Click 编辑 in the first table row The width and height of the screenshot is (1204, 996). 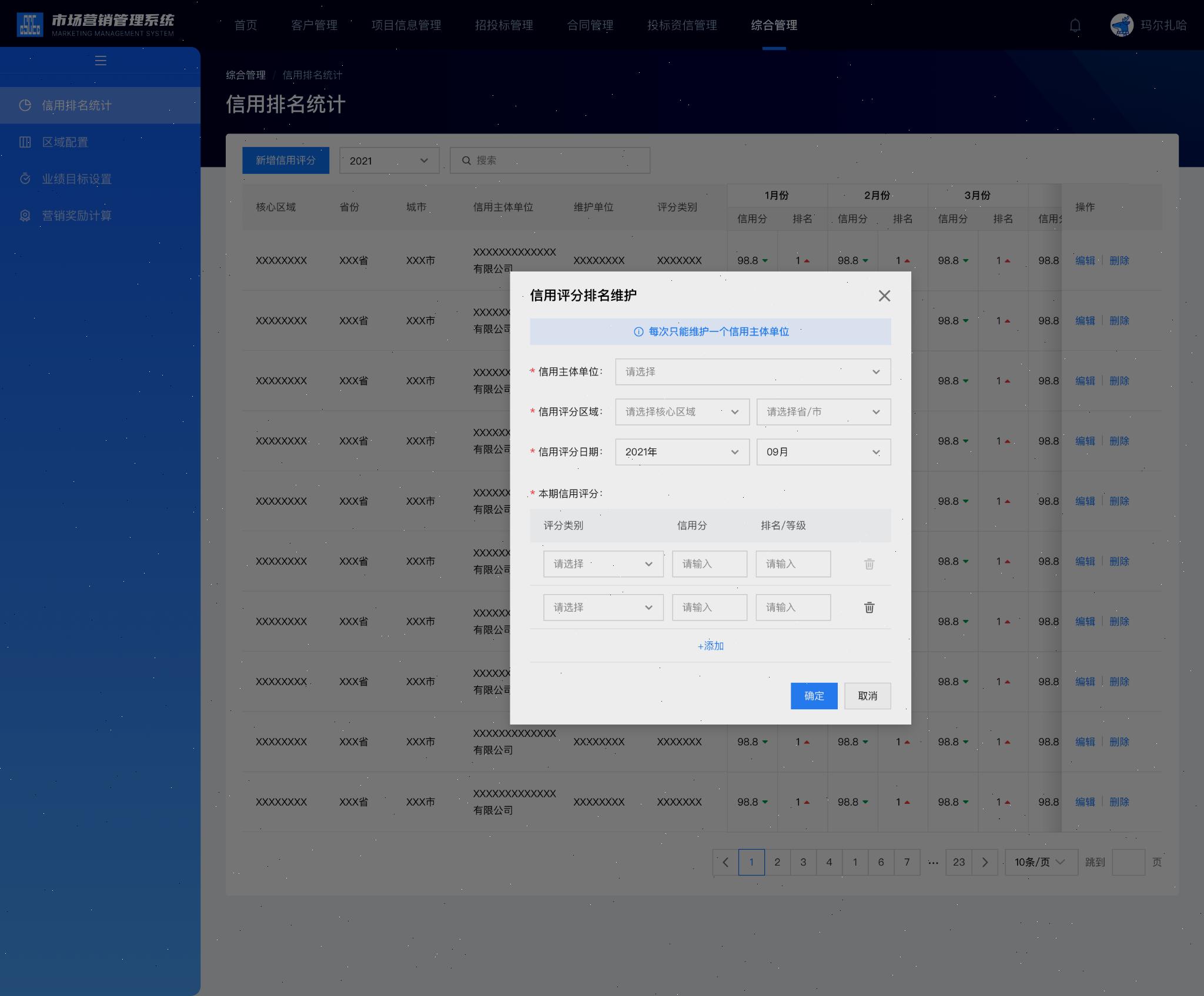[1085, 260]
